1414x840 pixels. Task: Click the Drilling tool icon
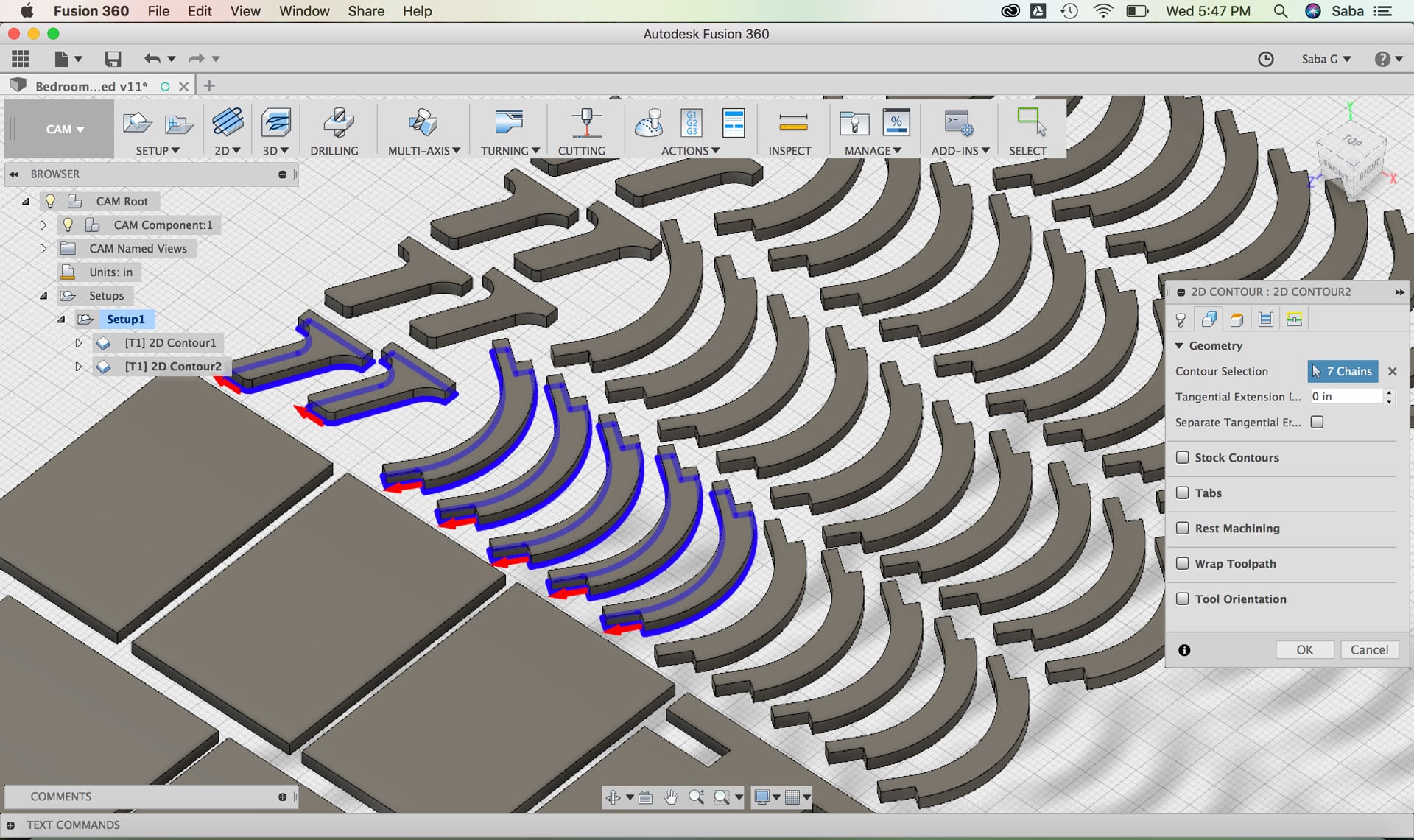(x=337, y=124)
